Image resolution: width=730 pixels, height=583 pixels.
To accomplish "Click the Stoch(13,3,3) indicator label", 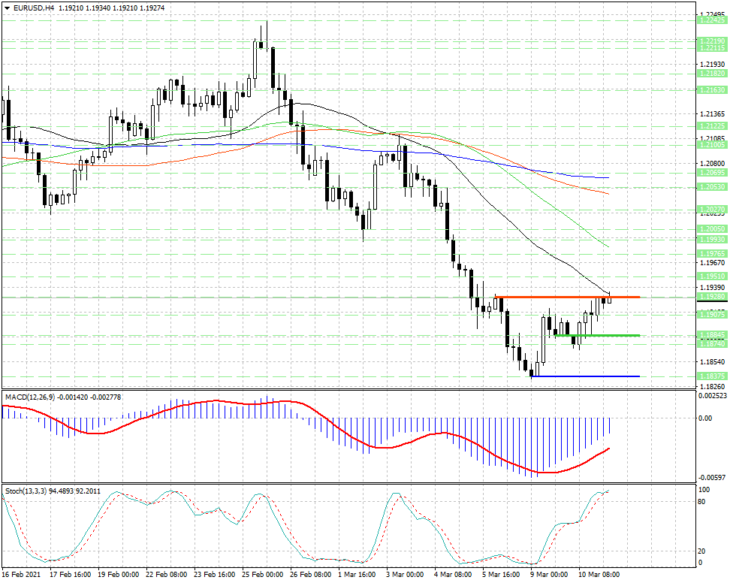I will click(x=26, y=491).
